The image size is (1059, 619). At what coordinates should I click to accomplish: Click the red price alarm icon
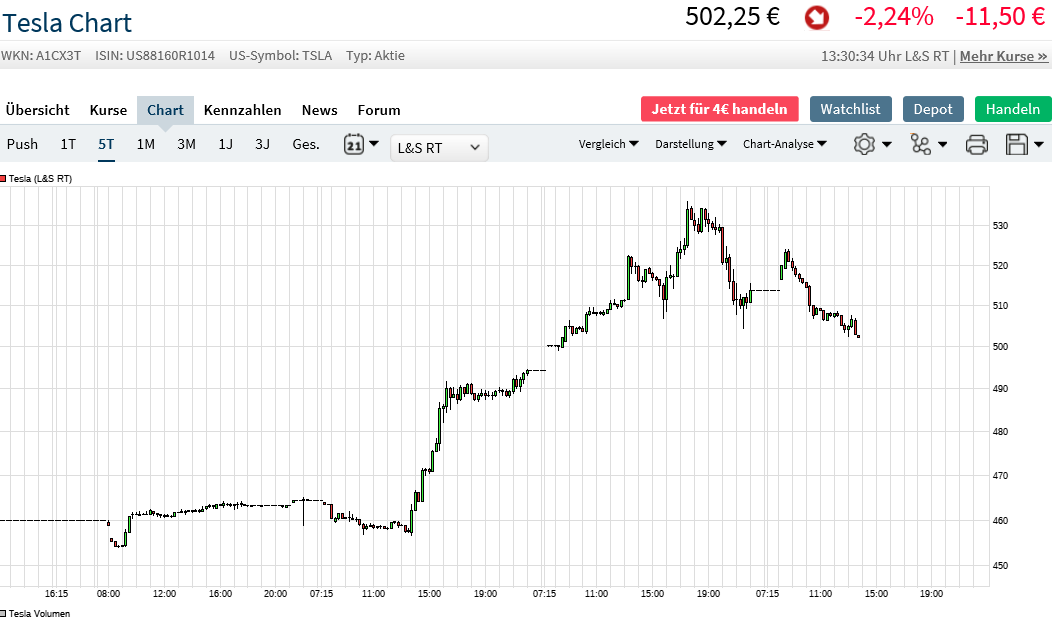point(815,18)
